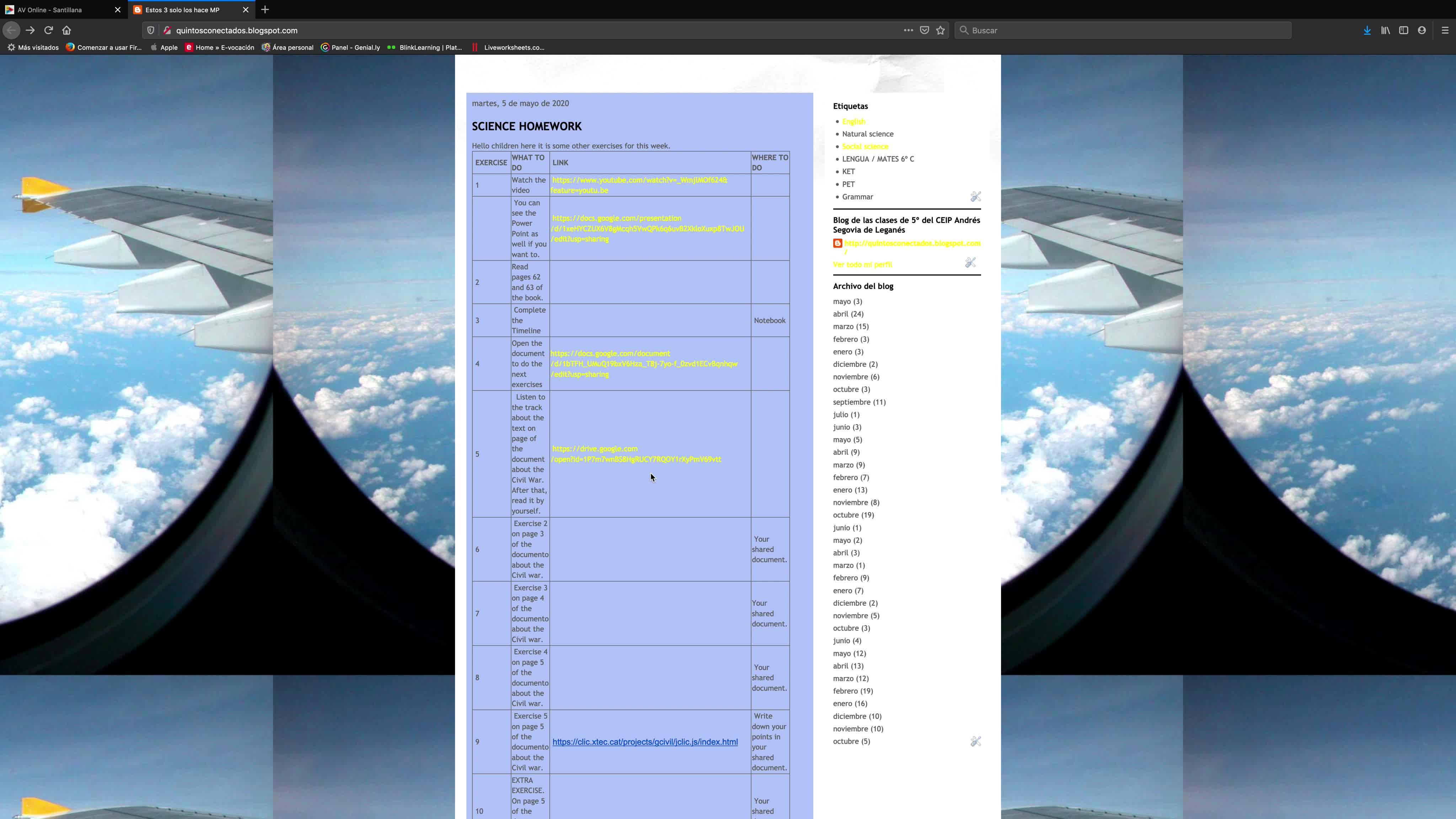Open the page actions three-dot menu
This screenshot has height=819, width=1456.
coord(908,31)
